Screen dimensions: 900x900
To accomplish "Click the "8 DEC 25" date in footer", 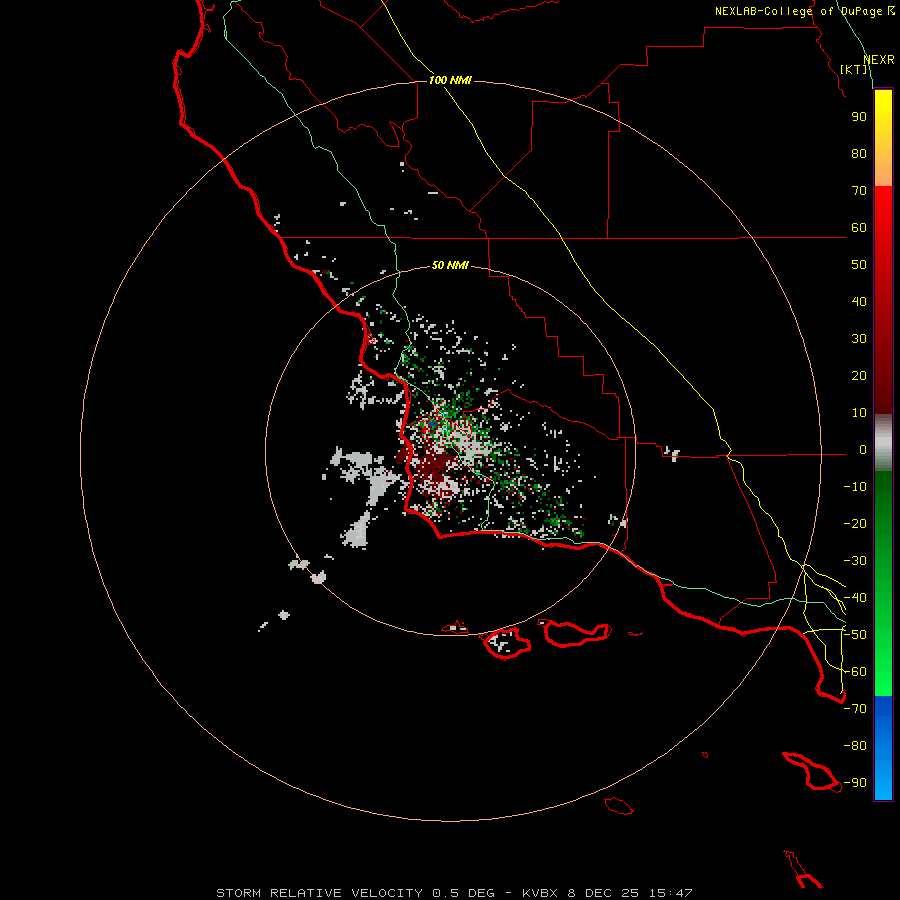I will pyautogui.click(x=604, y=893).
